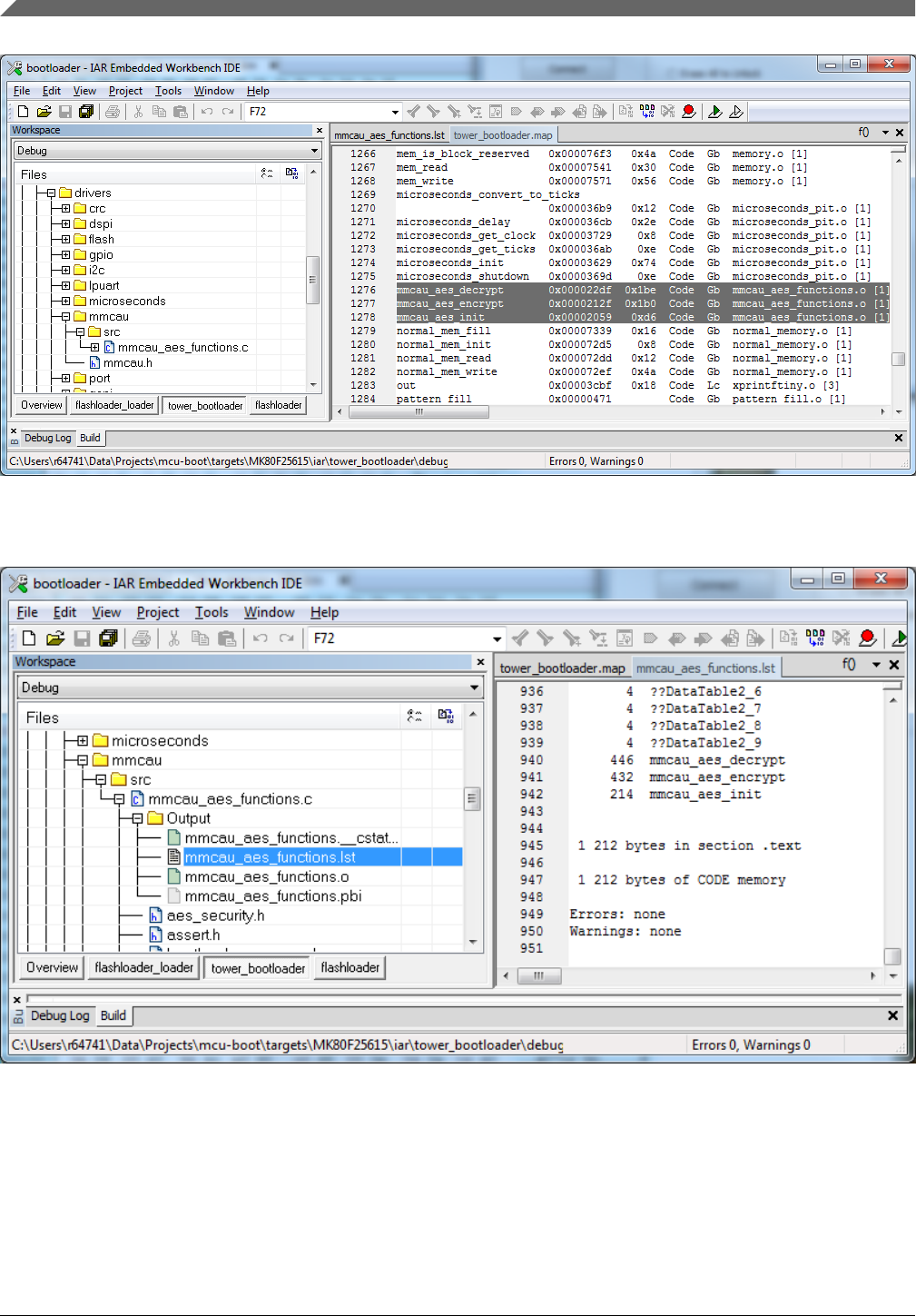
Task: Open F72 search dropdown arrow in lower window
Action: click(497, 638)
